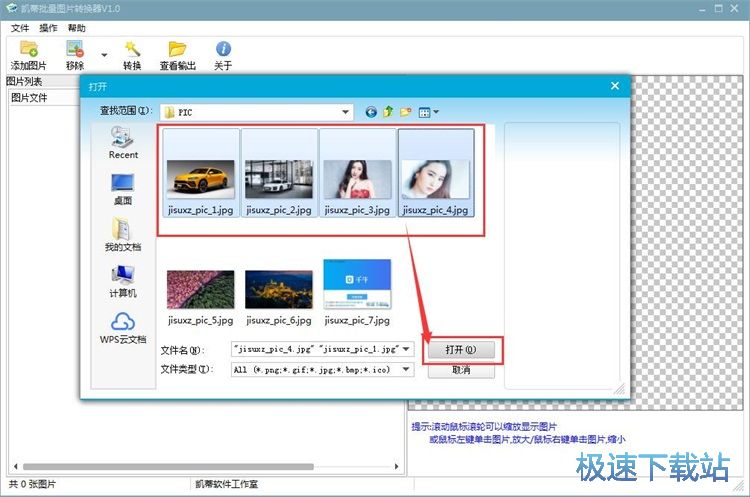The image size is (750, 497).
Task: Click the up one level folder icon
Action: tap(388, 112)
